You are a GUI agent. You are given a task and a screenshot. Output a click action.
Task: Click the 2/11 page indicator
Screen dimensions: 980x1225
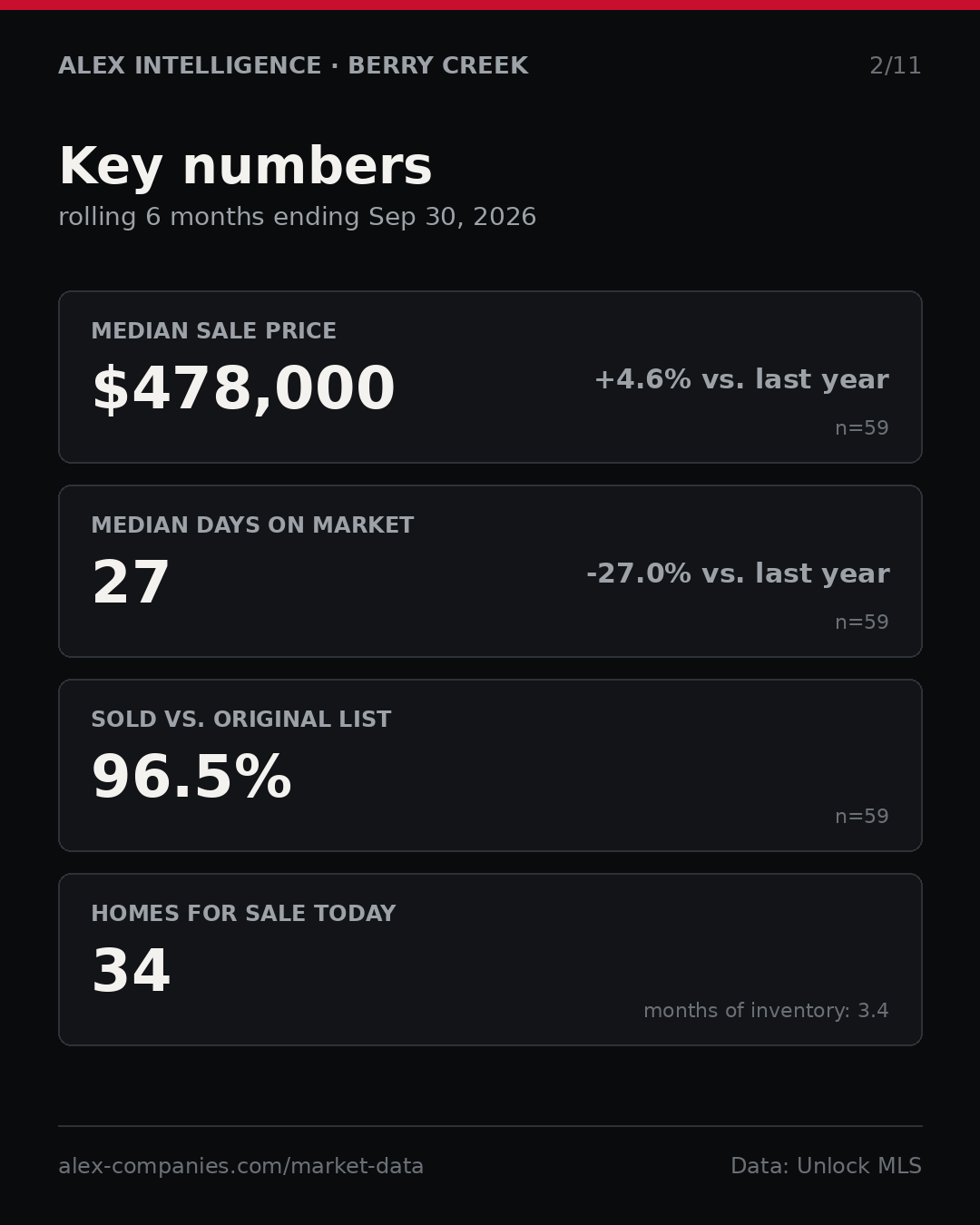[896, 66]
